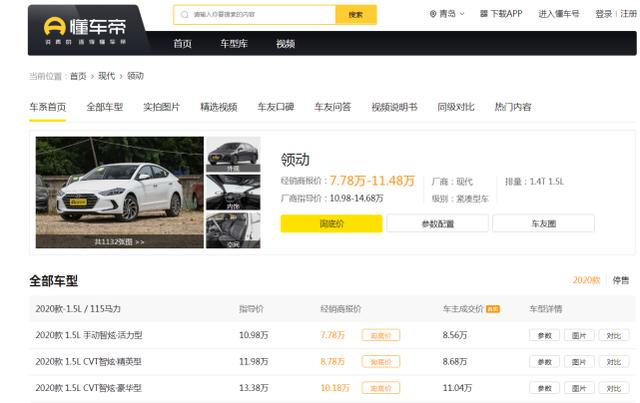
Task: Click guide price 13.38万
Action: coord(253,388)
